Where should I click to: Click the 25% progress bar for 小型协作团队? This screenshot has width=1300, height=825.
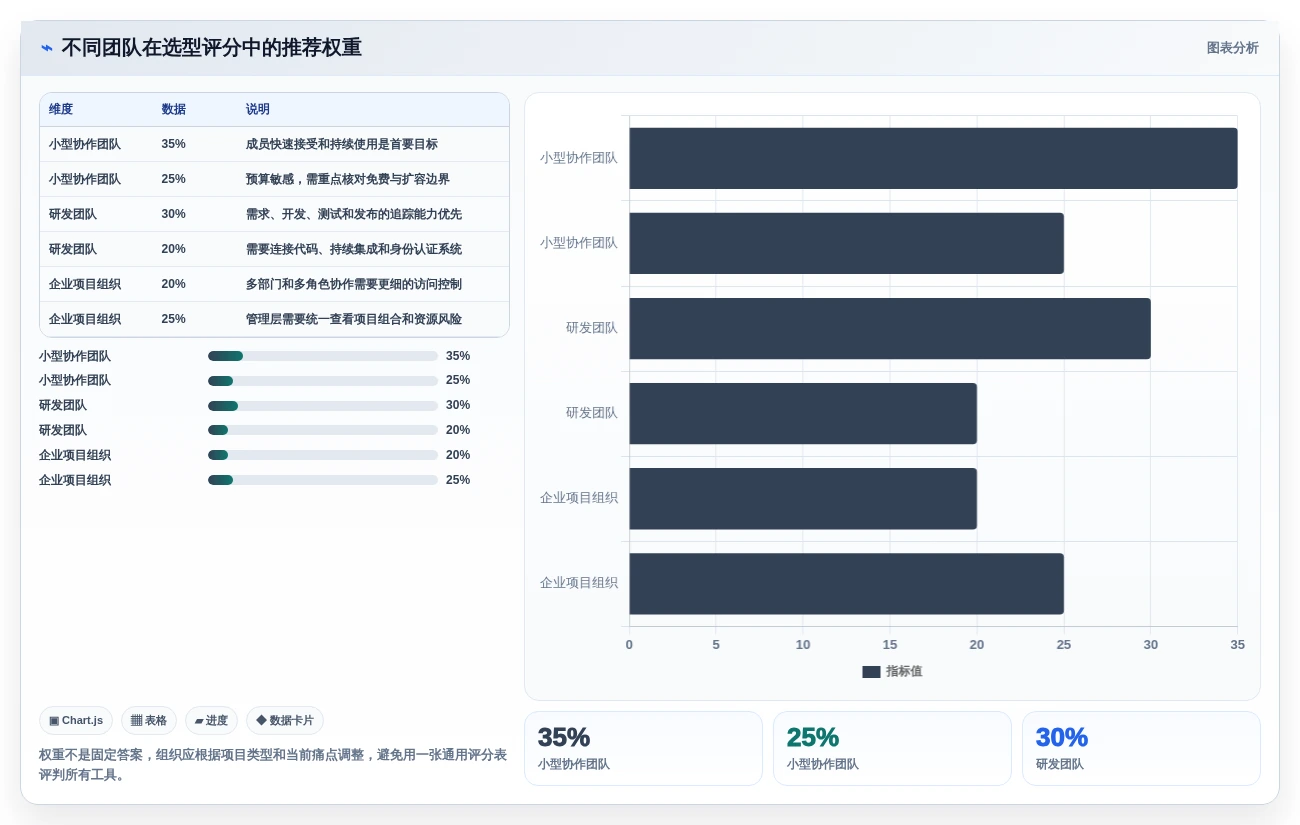tap(323, 381)
